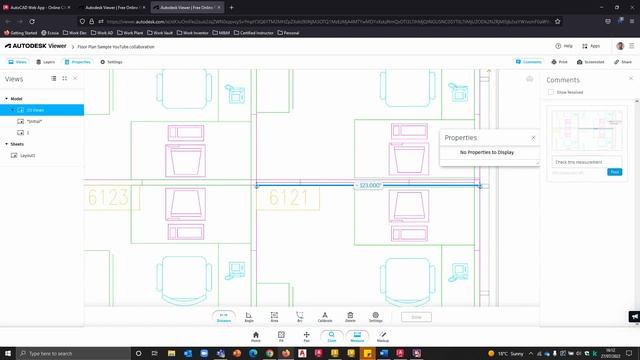Image resolution: width=640 pixels, height=360 pixels.
Task: Open the Layout1 sheet
Action: (28, 156)
